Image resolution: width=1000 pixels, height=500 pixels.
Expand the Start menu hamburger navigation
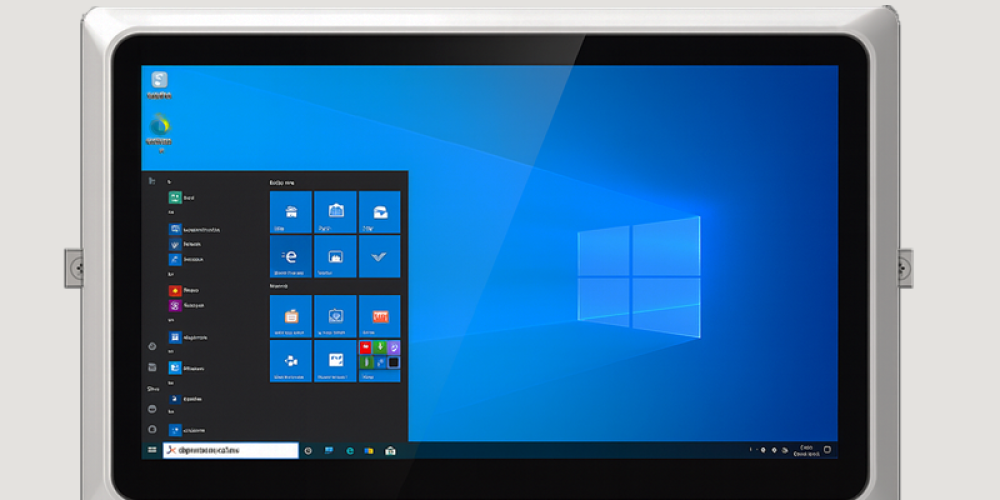tap(152, 181)
